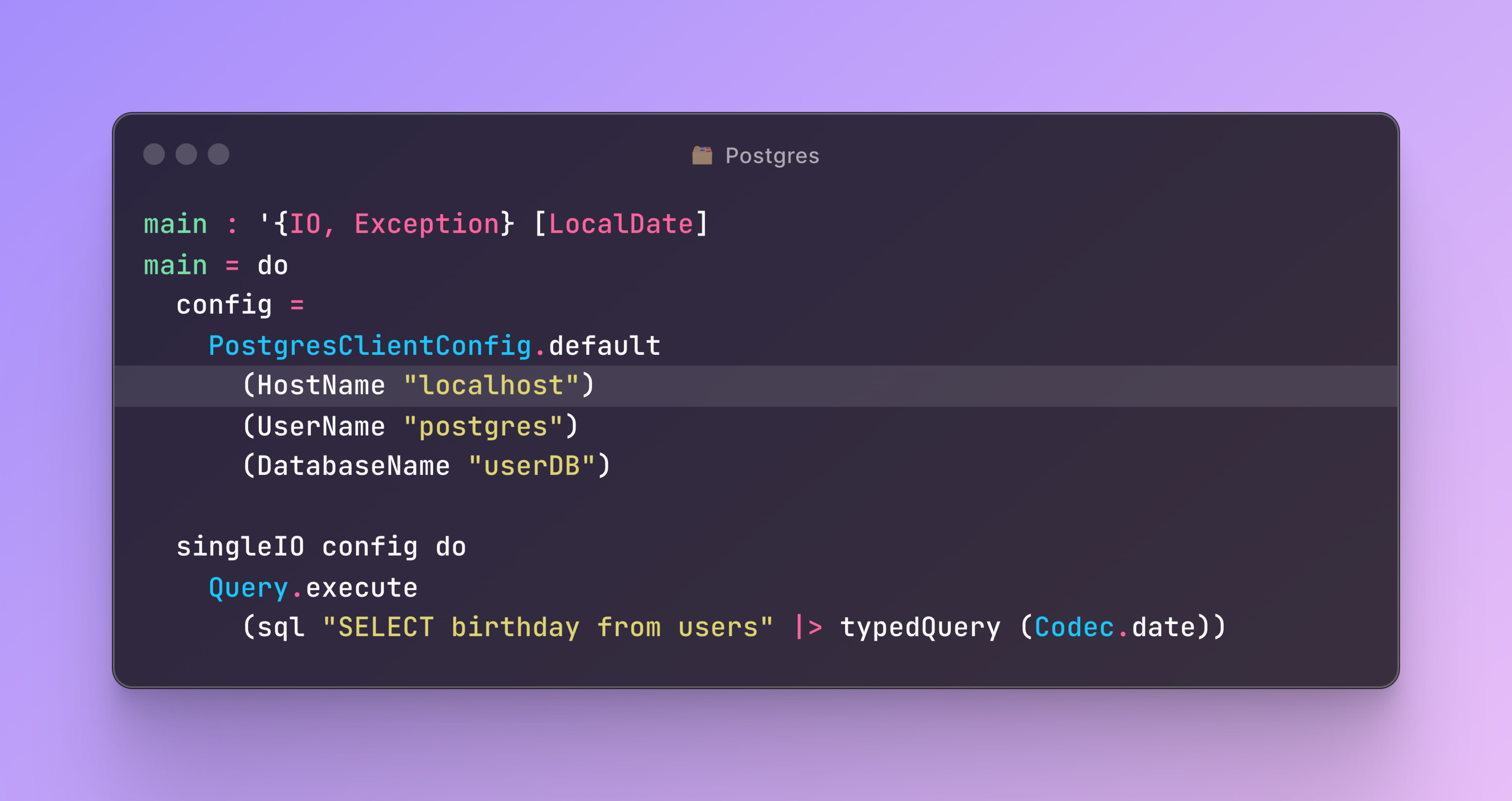Click the IO ability in the type signature

pos(305,224)
